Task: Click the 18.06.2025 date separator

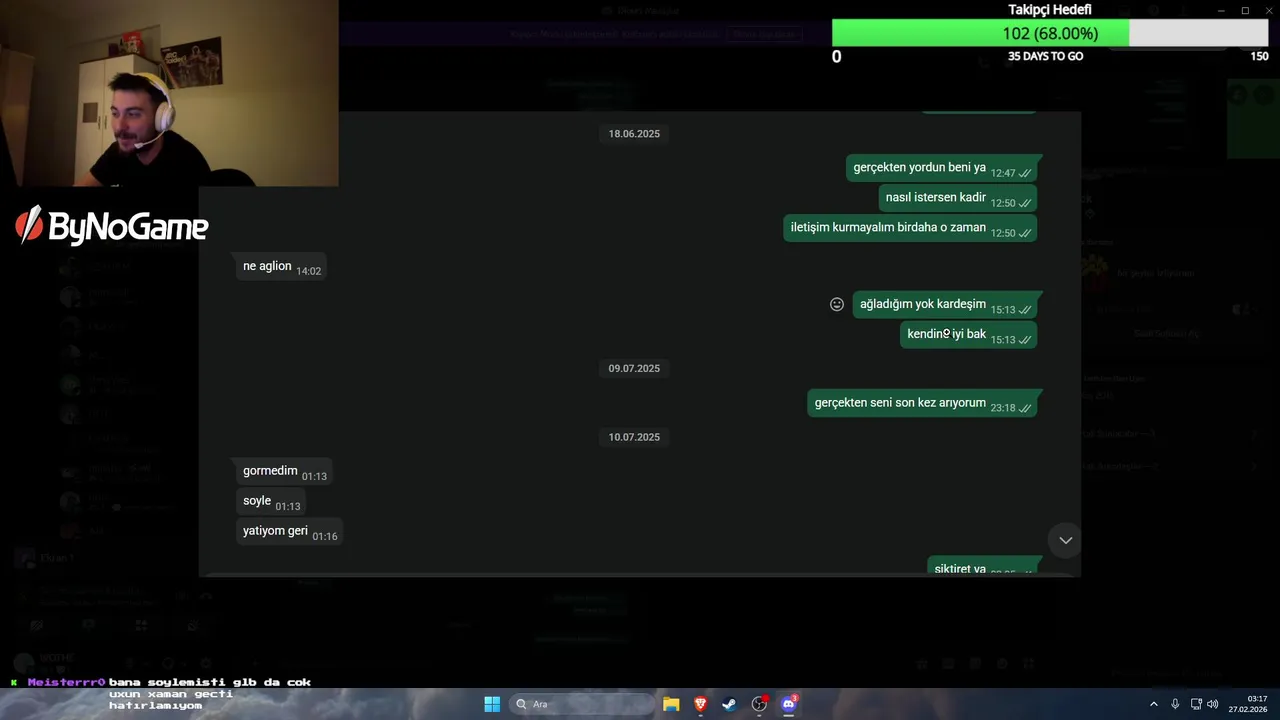Action: pyautogui.click(x=634, y=134)
